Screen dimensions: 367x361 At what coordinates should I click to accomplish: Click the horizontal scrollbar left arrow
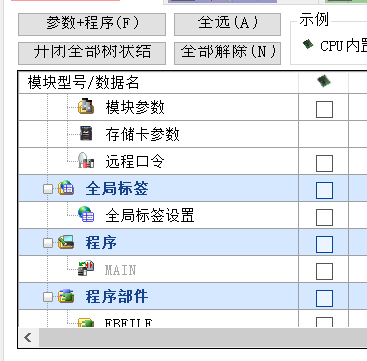click(29, 337)
